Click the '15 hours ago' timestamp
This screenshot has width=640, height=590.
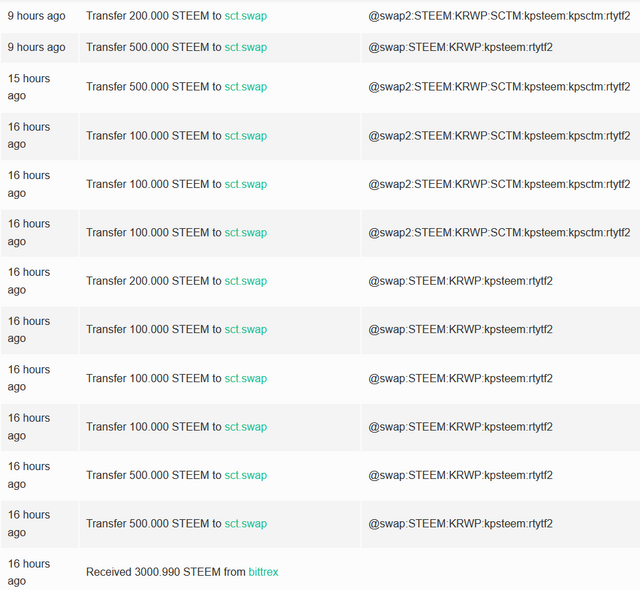[29, 87]
